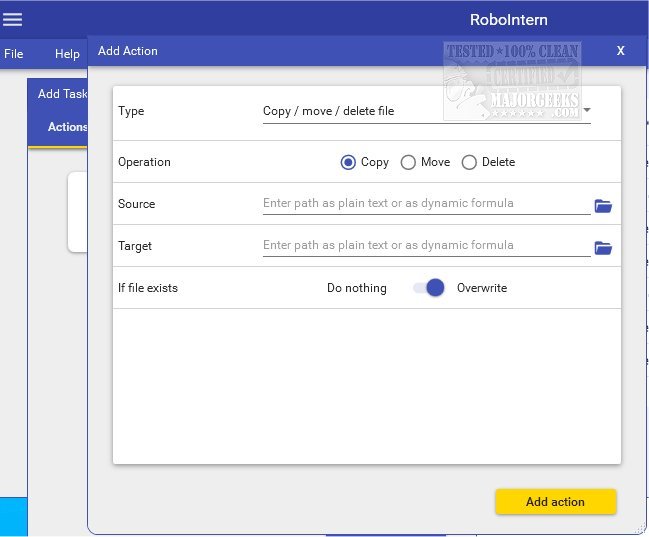Click the Do nothing label
Image resolution: width=649 pixels, height=537 pixels.
click(x=356, y=288)
